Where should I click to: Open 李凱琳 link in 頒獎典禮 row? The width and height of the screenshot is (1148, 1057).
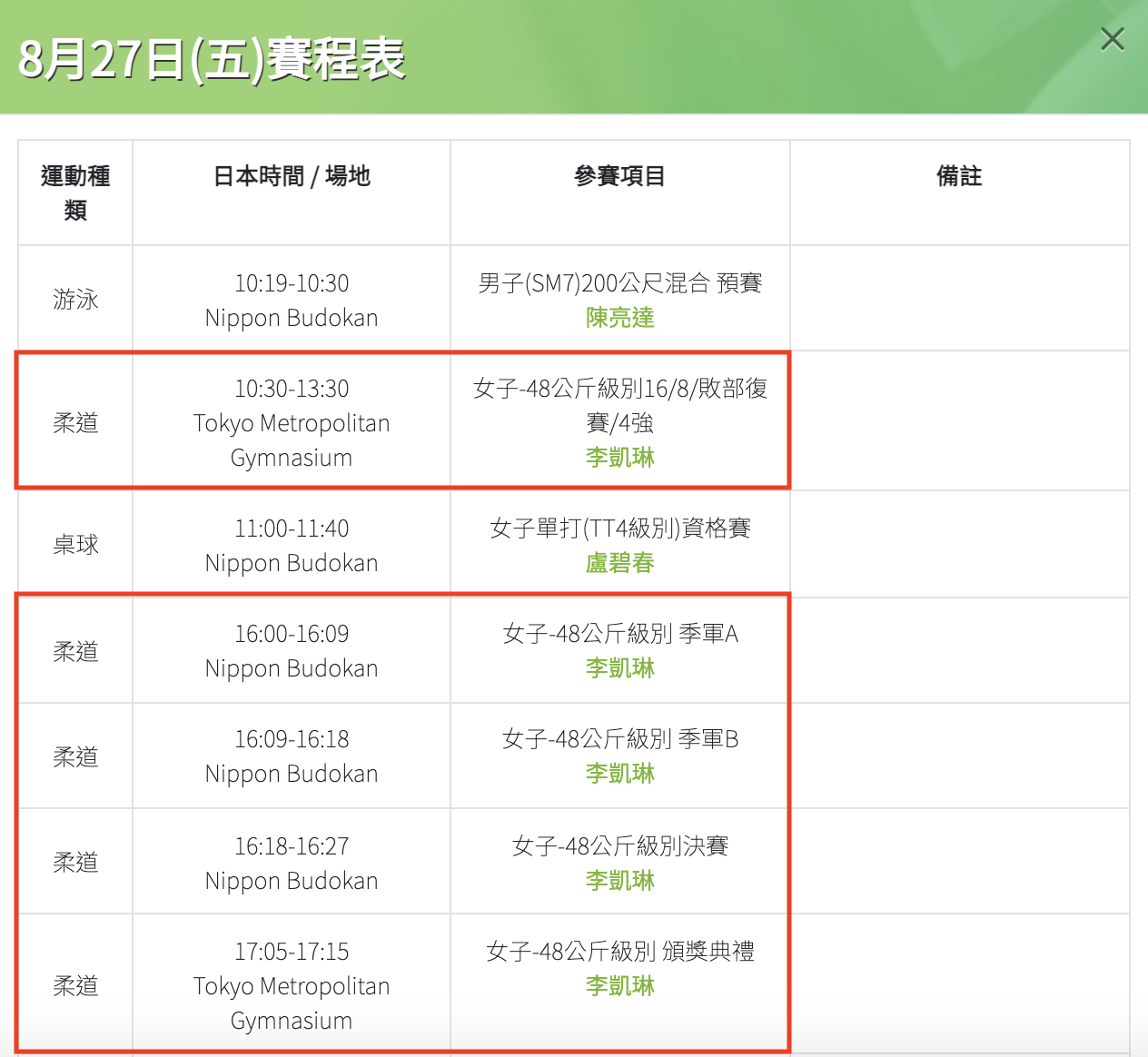[x=619, y=986]
